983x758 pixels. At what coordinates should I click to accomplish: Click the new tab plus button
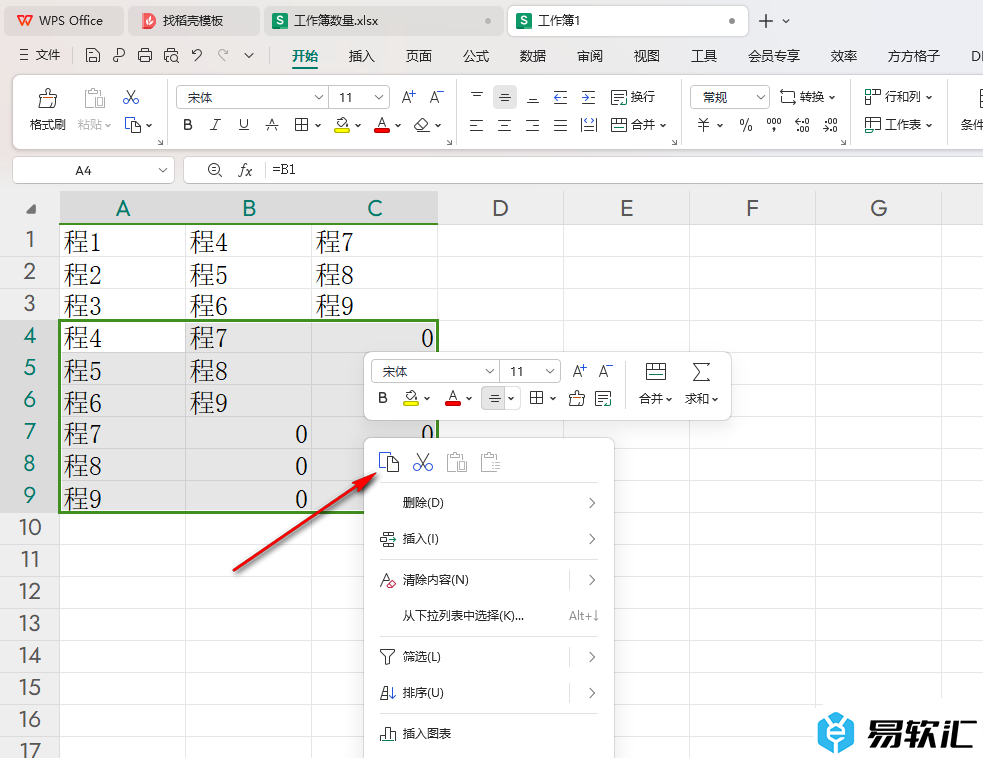tap(765, 21)
